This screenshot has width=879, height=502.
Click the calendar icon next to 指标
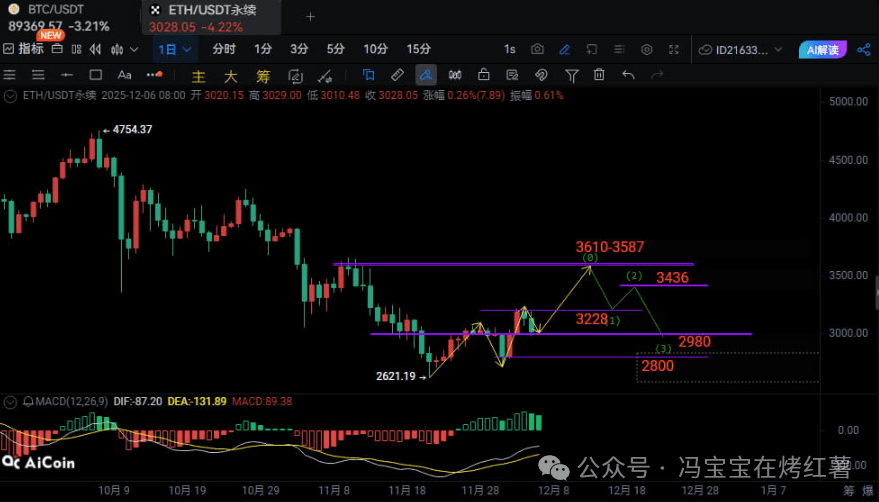[x=57, y=49]
